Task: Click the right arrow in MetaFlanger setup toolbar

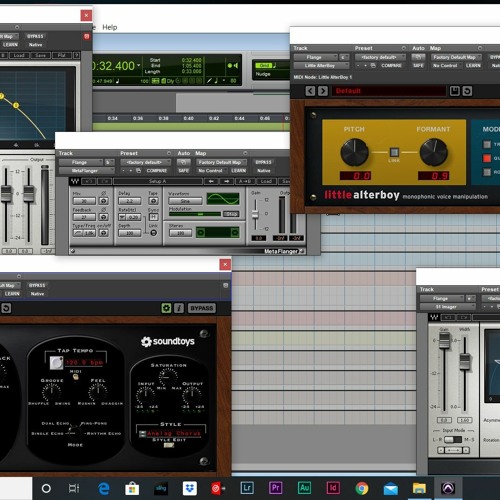Action: point(227,181)
